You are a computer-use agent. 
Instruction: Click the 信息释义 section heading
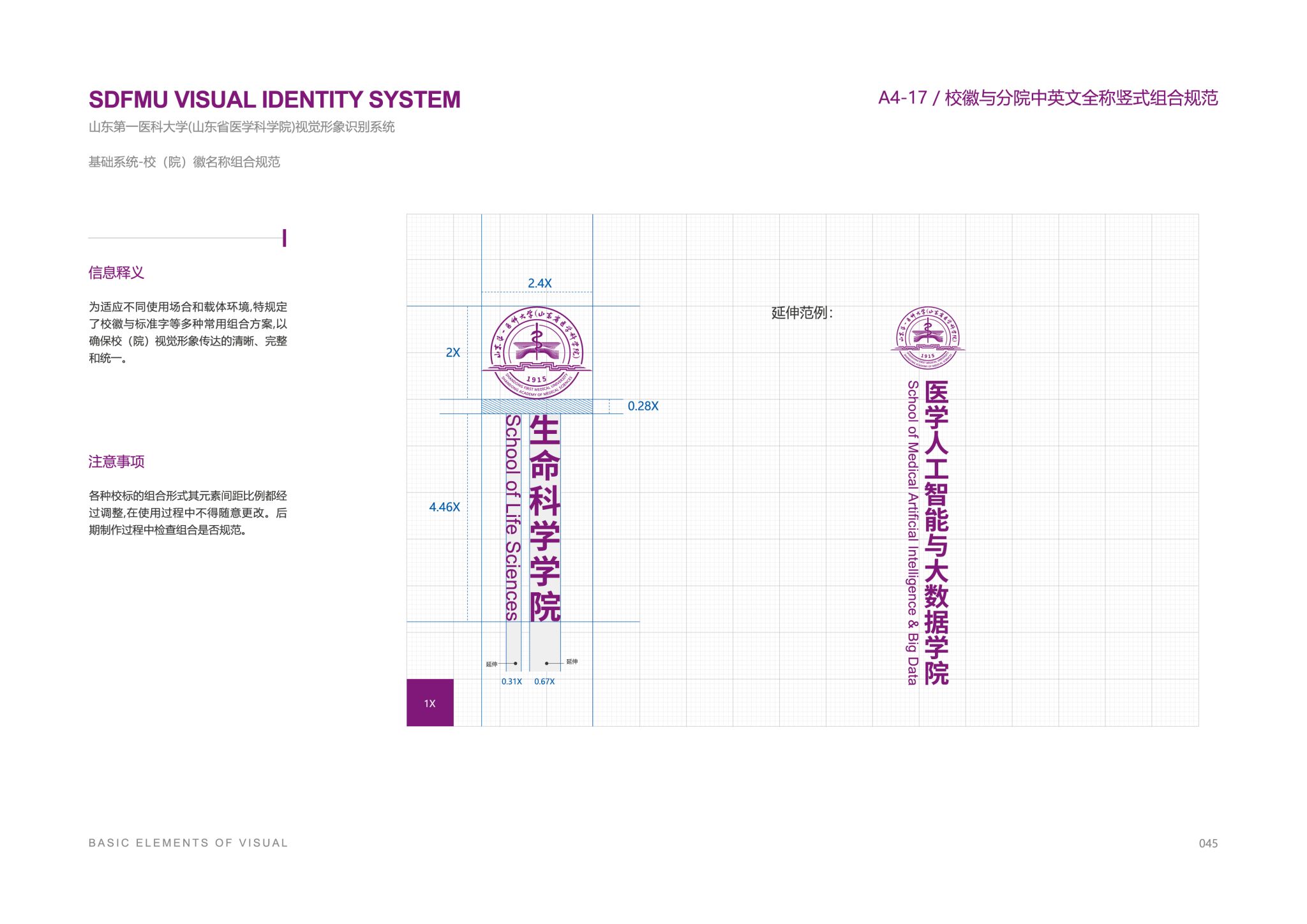(116, 272)
